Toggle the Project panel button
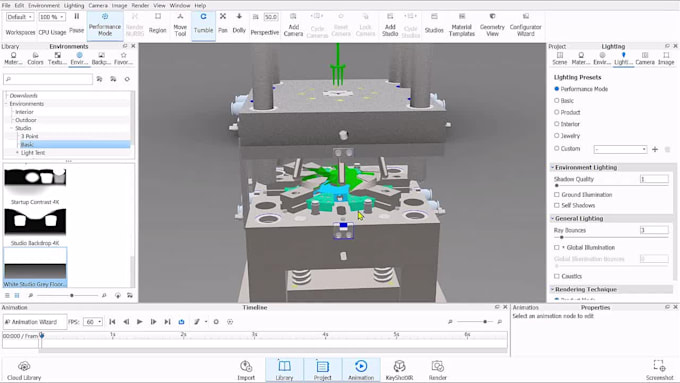This screenshot has width=680, height=383. pyautogui.click(x=323, y=370)
